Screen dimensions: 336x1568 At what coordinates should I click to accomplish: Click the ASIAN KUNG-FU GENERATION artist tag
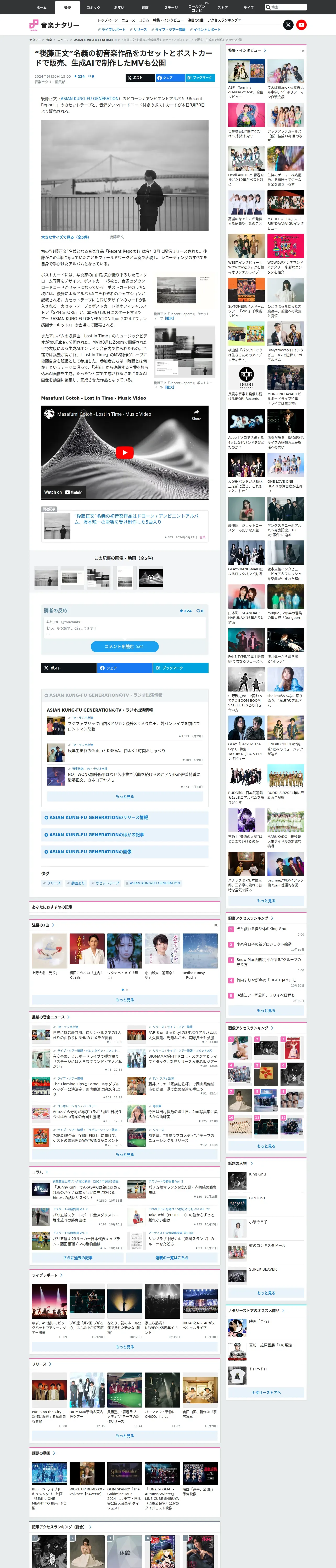tap(153, 883)
